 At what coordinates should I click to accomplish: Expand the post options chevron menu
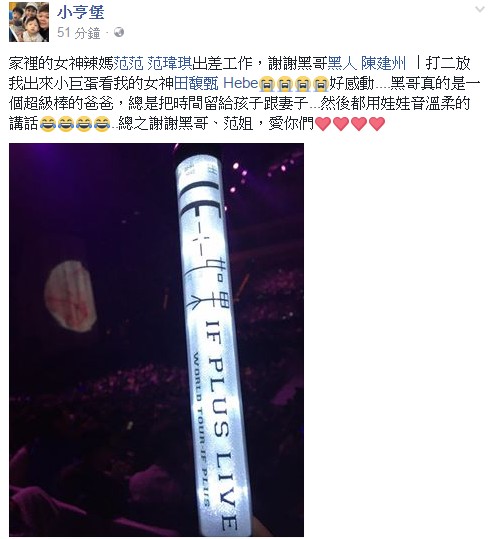point(480,9)
